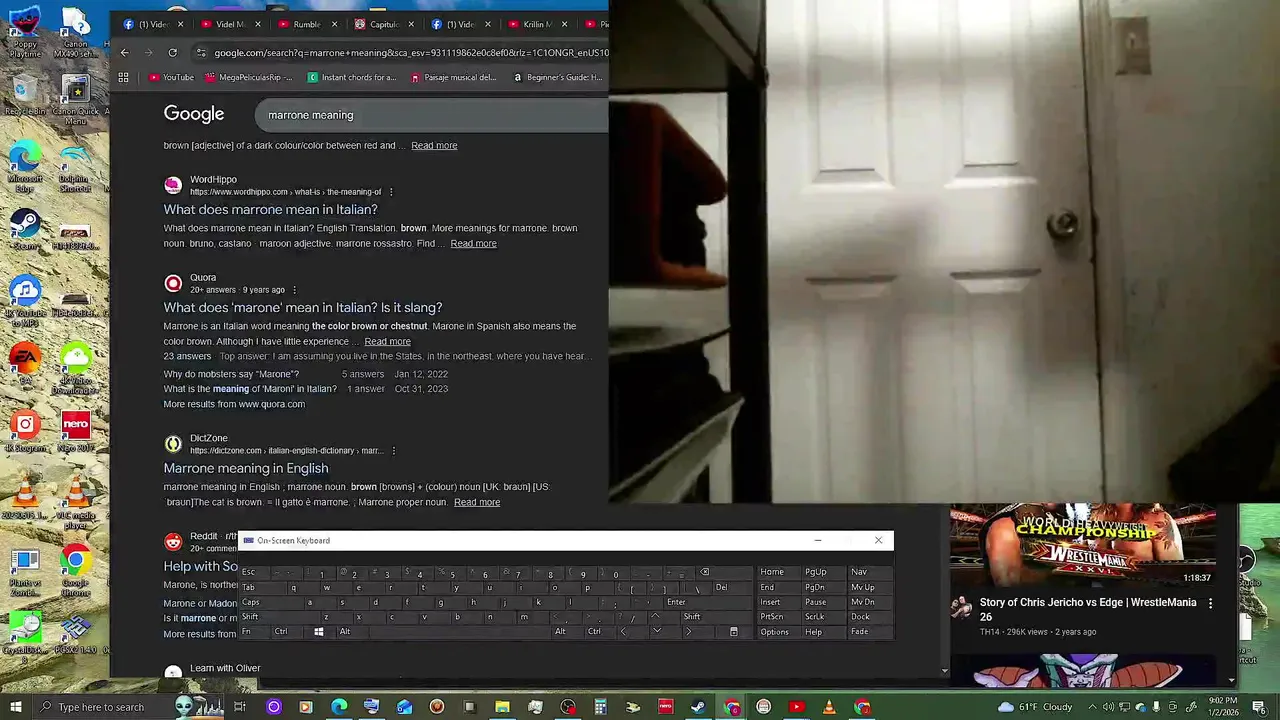The height and width of the screenshot is (720, 1280).
Task: Open the Paisaje musical bookmark
Action: [x=453, y=77]
